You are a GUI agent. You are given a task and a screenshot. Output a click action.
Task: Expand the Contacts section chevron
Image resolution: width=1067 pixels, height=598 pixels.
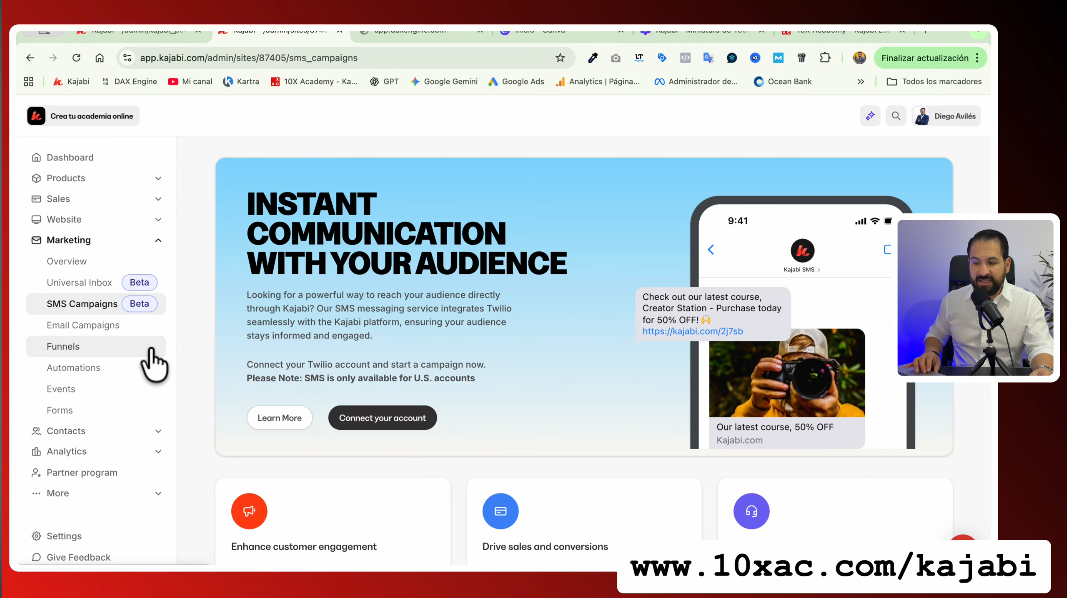[x=158, y=431]
